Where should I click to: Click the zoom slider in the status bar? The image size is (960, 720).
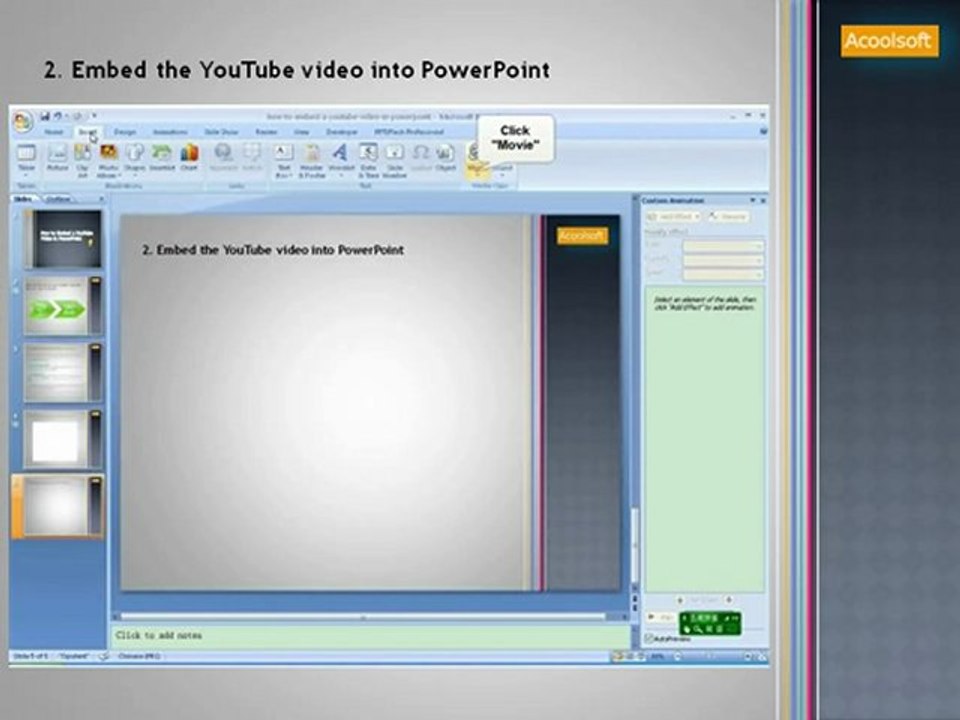(x=710, y=656)
